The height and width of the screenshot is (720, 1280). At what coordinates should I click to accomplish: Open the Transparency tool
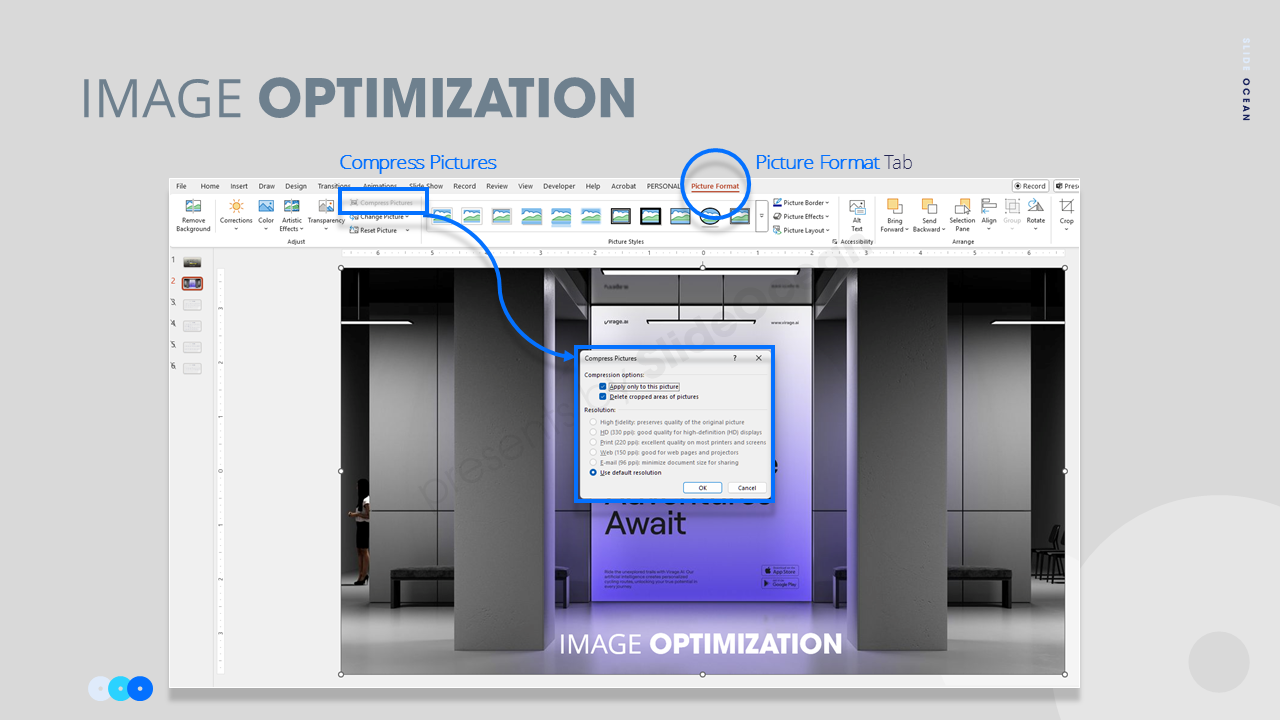(x=326, y=214)
